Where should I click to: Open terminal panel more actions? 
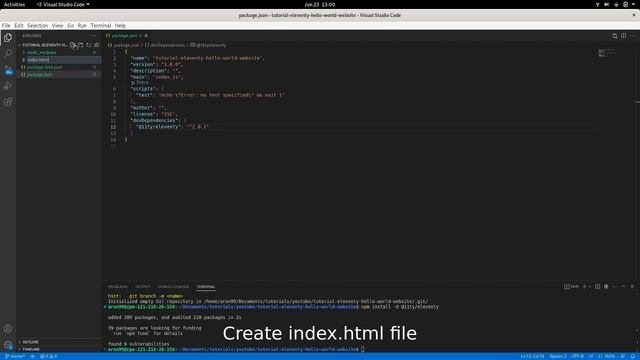click(615, 287)
